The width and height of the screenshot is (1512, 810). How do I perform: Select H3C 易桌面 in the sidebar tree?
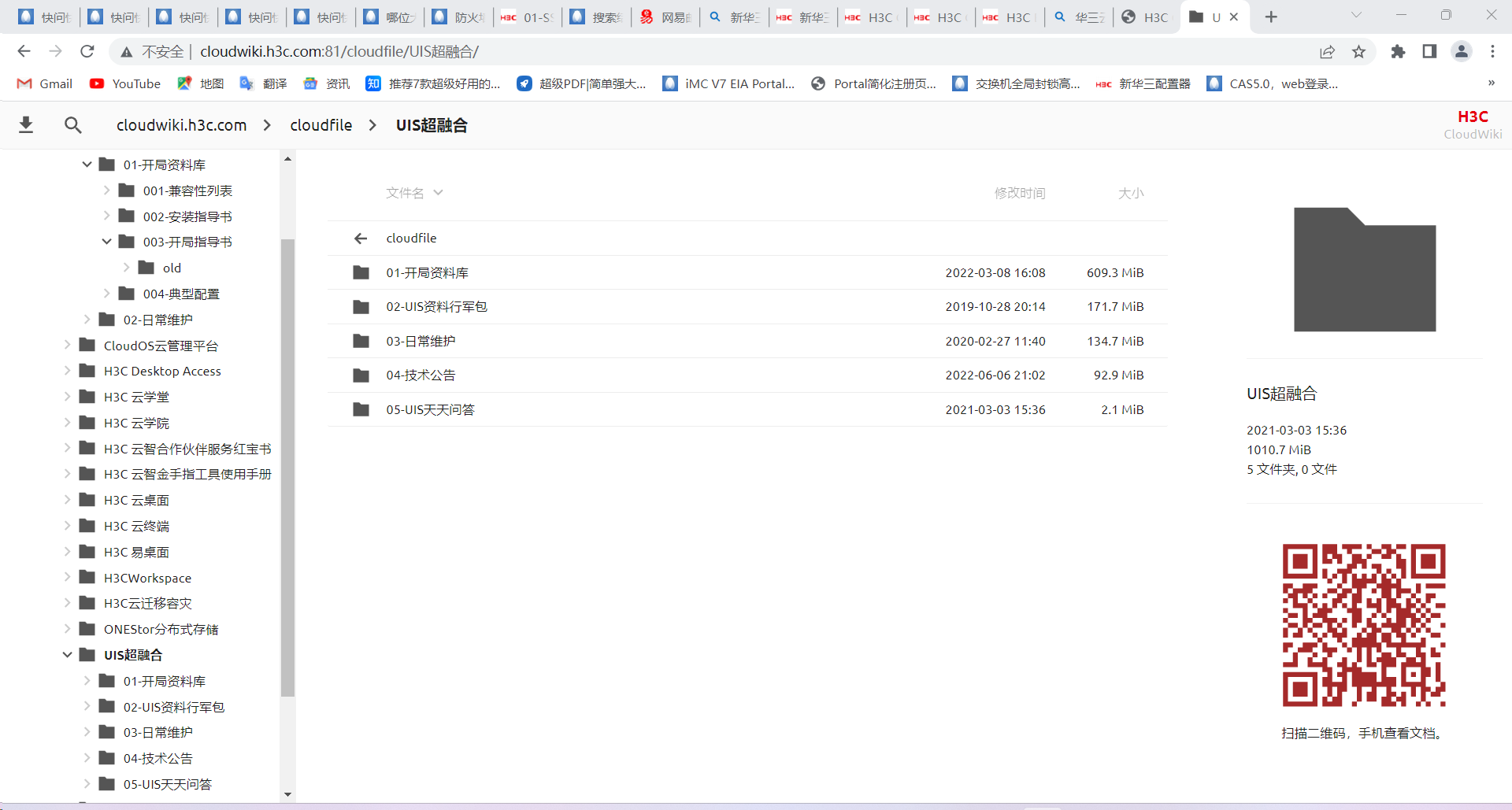pyautogui.click(x=136, y=552)
